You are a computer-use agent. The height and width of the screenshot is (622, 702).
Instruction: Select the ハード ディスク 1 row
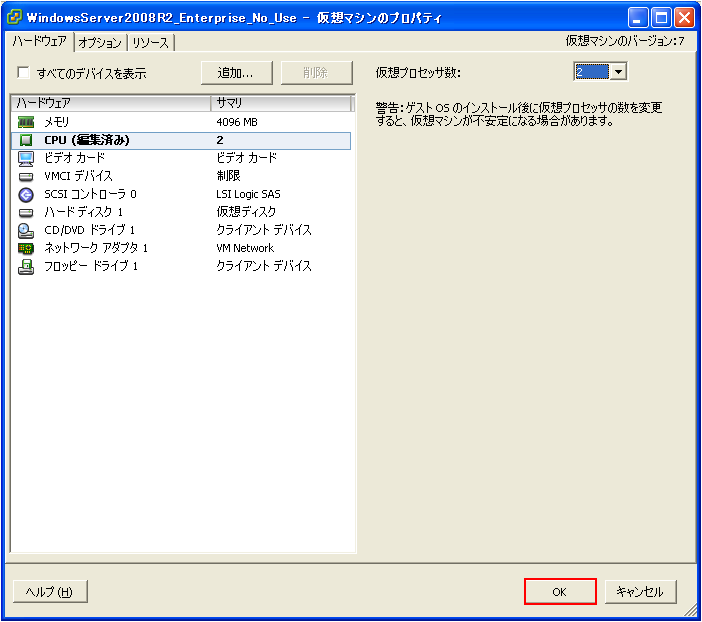[181, 212]
